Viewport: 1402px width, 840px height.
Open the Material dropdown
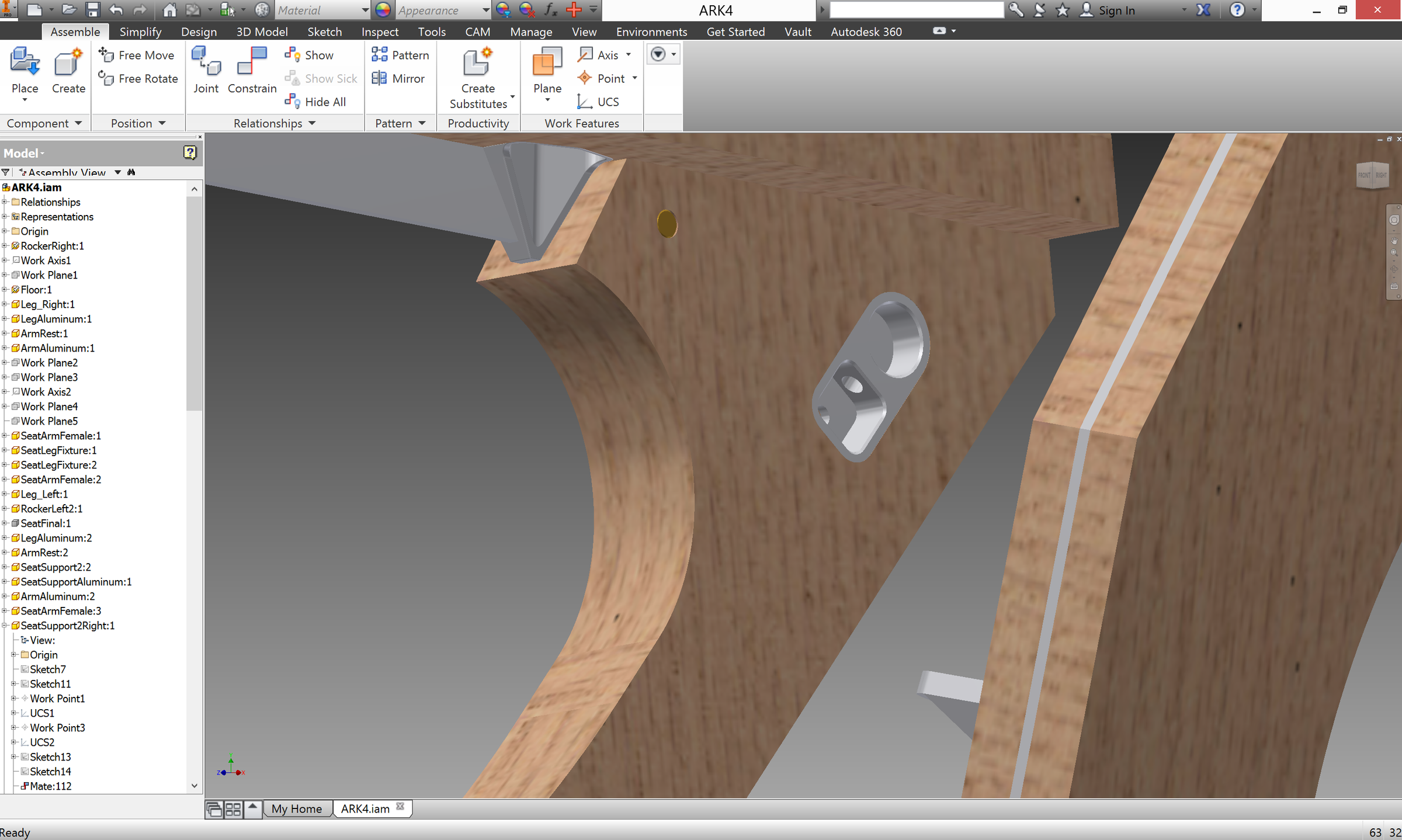pyautogui.click(x=365, y=10)
